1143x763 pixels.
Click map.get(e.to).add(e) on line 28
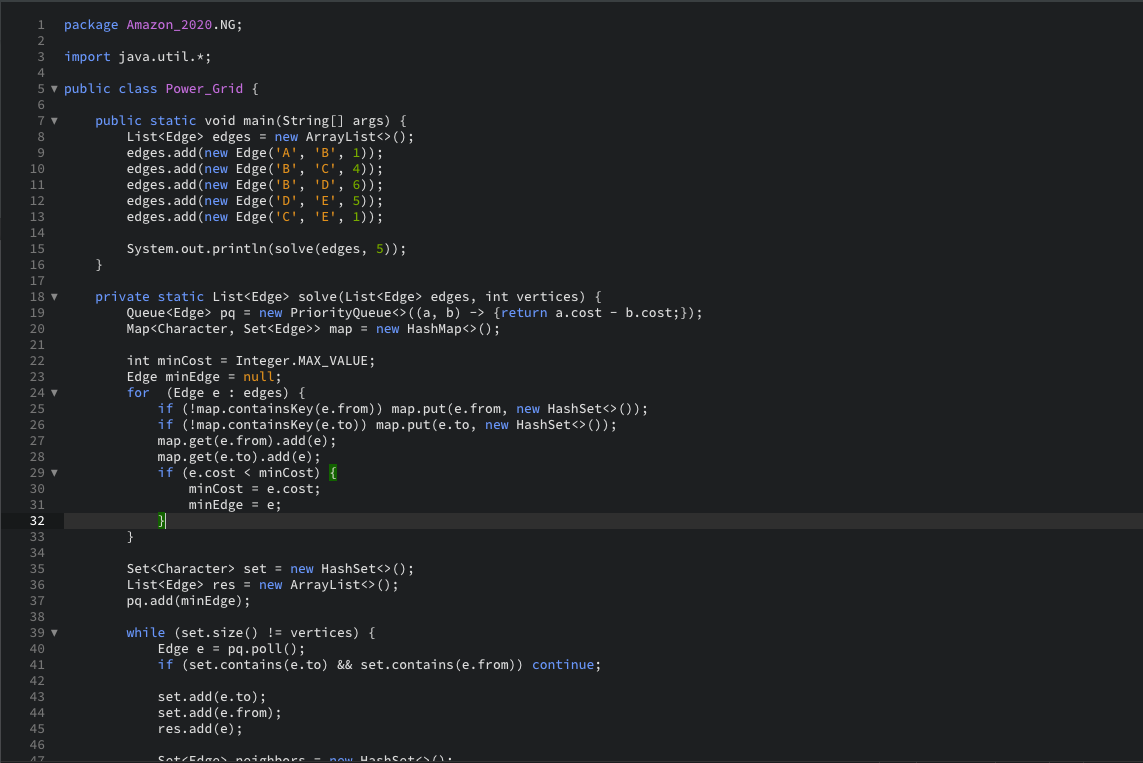(235, 458)
